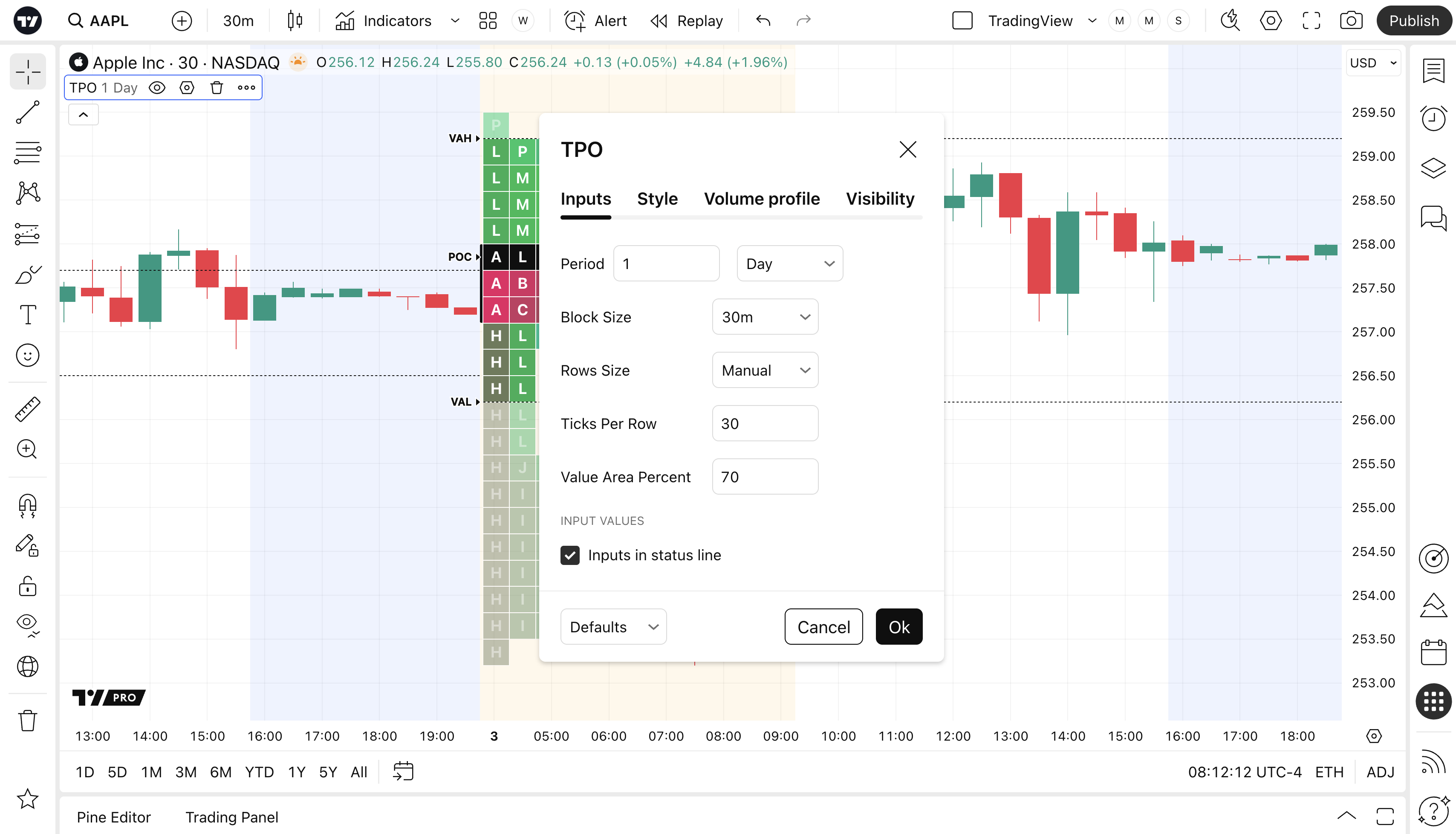
Task: Hide the TPO indicator with eye icon
Action: (157, 88)
